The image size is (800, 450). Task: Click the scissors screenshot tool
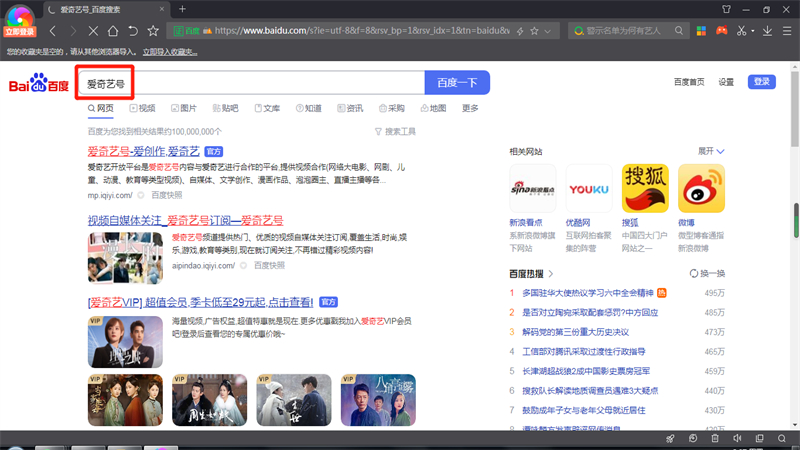coord(741,31)
